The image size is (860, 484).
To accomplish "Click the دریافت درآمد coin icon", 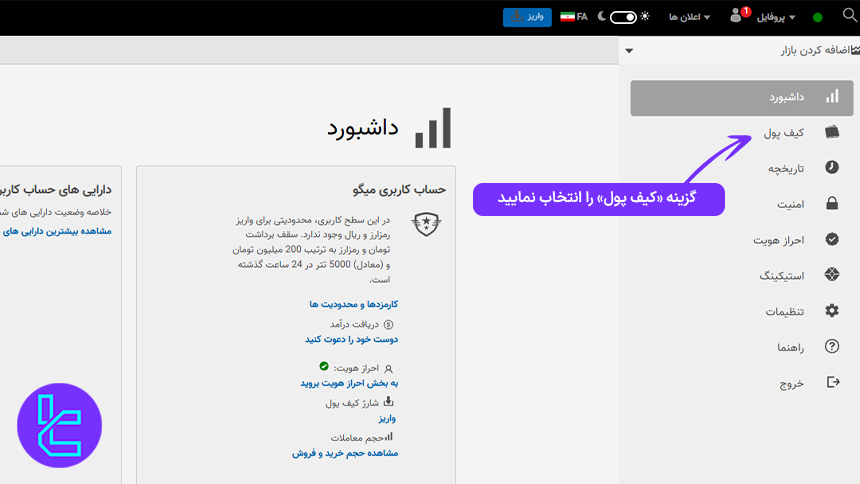I will (x=388, y=324).
